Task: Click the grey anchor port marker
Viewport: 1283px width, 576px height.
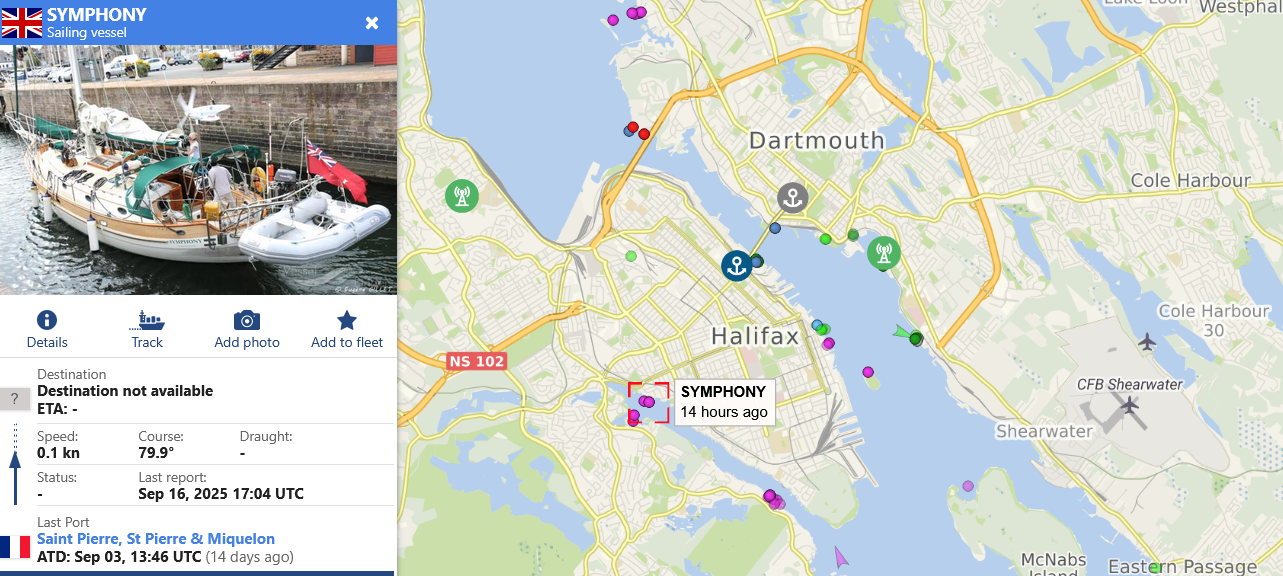Action: tap(793, 197)
